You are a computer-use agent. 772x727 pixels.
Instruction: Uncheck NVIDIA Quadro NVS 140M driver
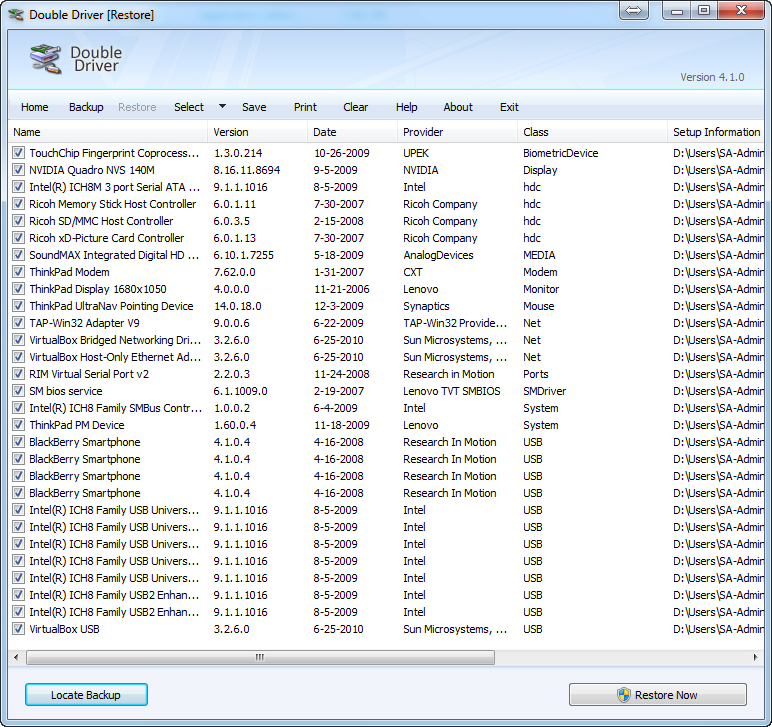(x=19, y=170)
